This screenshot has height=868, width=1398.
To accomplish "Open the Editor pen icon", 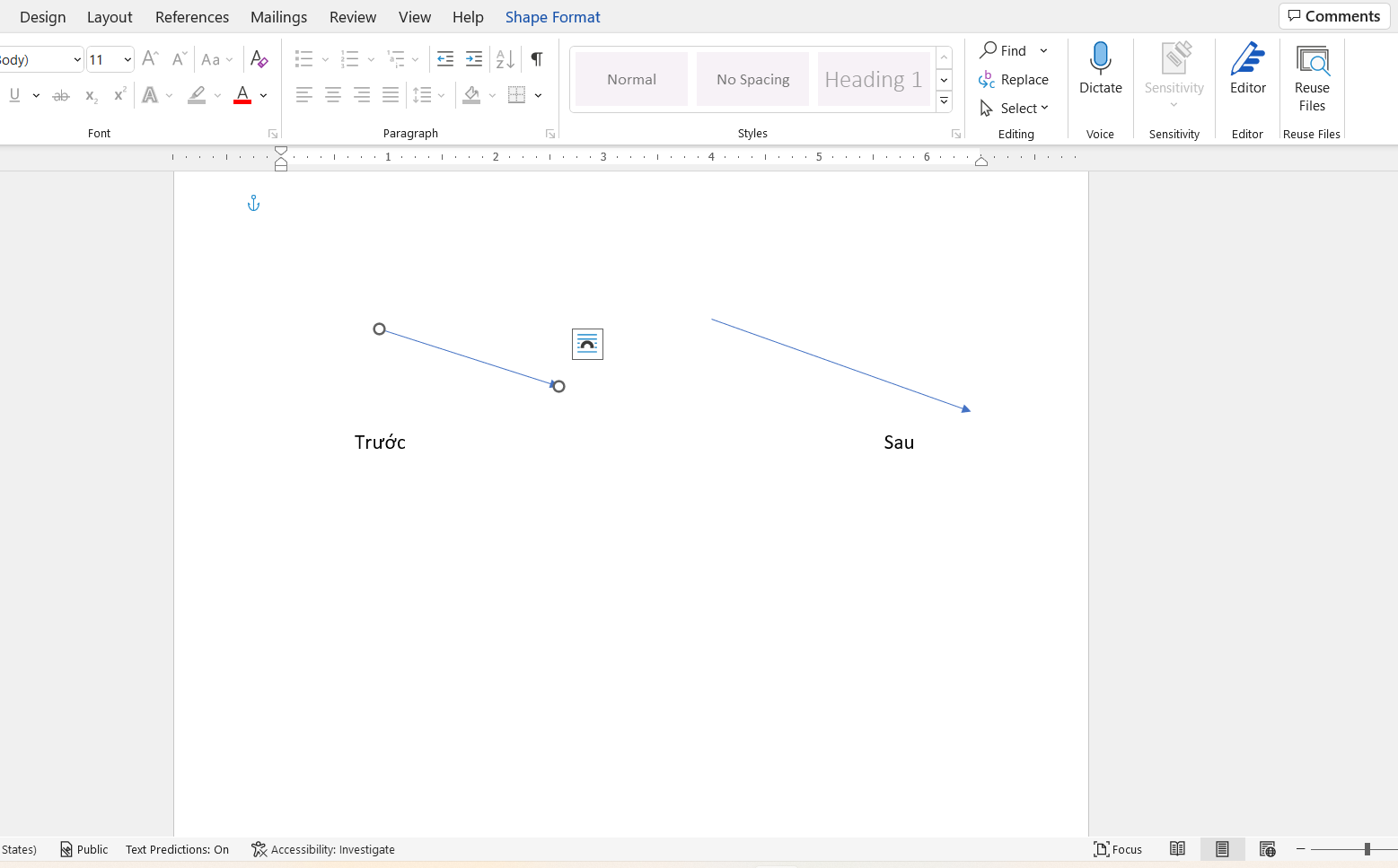I will click(x=1247, y=58).
